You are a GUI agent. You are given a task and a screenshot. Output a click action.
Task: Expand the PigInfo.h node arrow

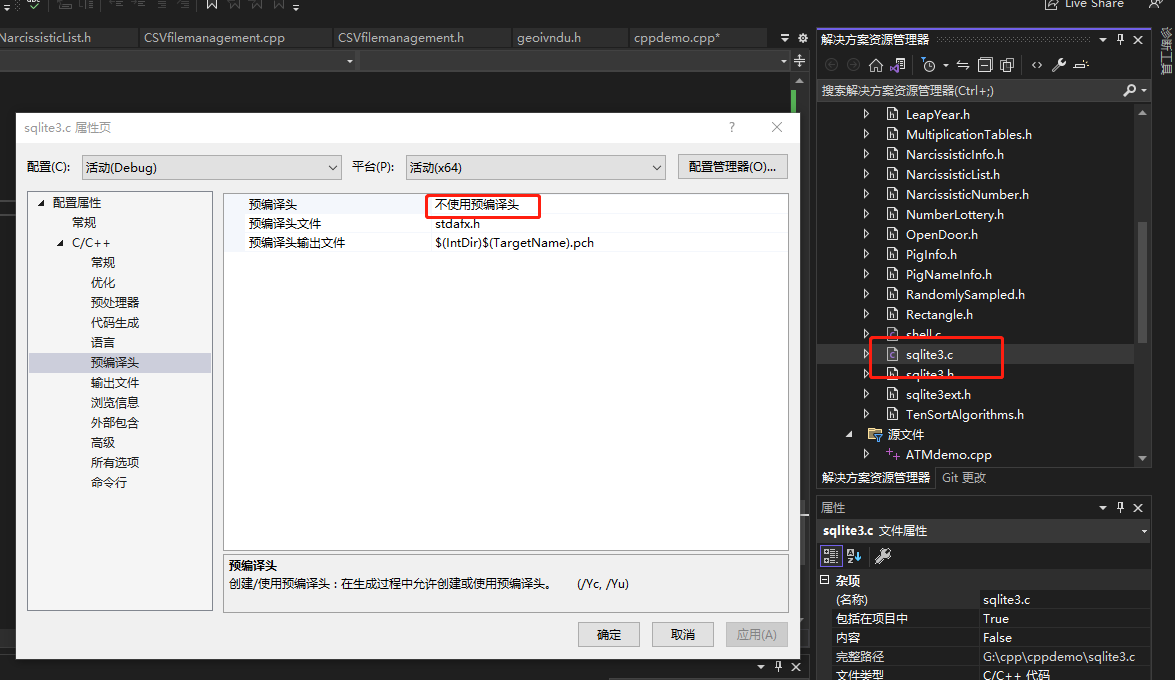[x=866, y=254]
